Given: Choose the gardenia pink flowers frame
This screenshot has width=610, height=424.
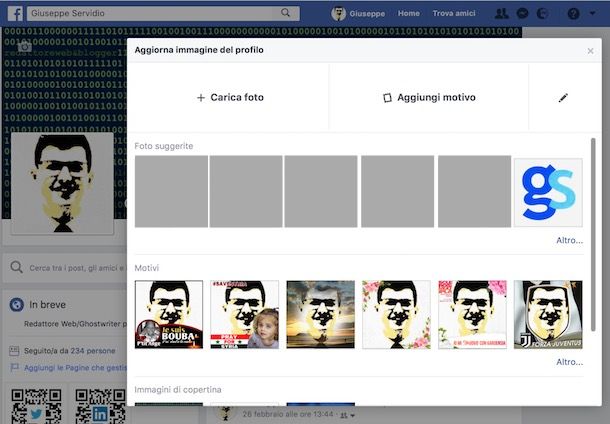Looking at the screenshot, I should (x=472, y=314).
